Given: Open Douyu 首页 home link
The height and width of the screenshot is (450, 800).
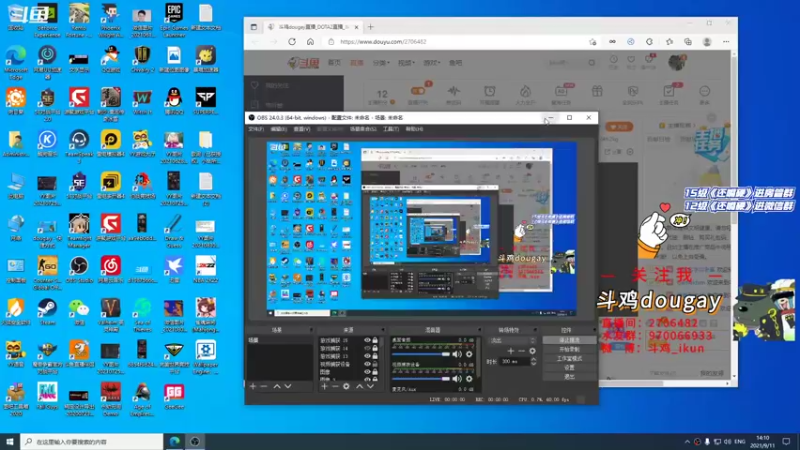Looking at the screenshot, I should 334,63.
